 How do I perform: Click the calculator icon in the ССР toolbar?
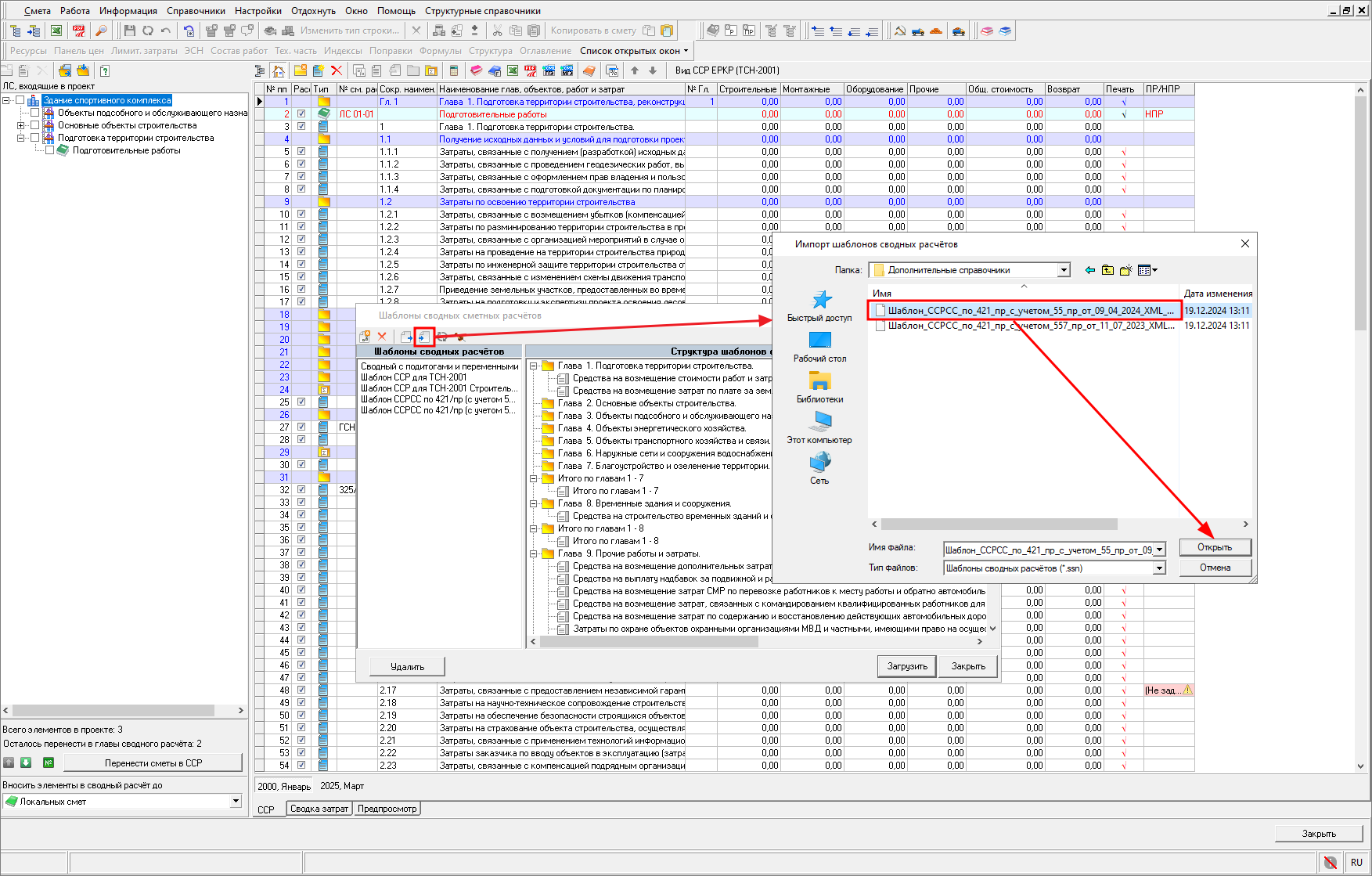(453, 70)
